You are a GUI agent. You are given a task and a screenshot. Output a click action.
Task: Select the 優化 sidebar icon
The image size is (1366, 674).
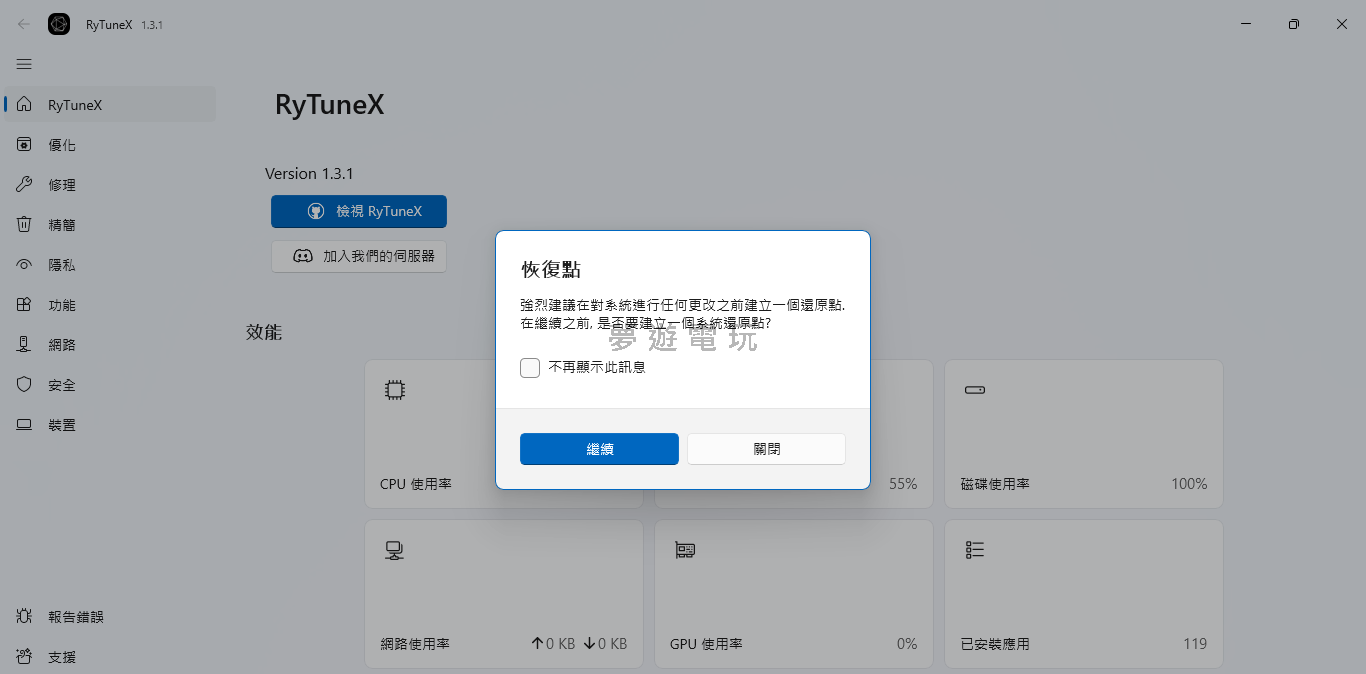point(25,145)
